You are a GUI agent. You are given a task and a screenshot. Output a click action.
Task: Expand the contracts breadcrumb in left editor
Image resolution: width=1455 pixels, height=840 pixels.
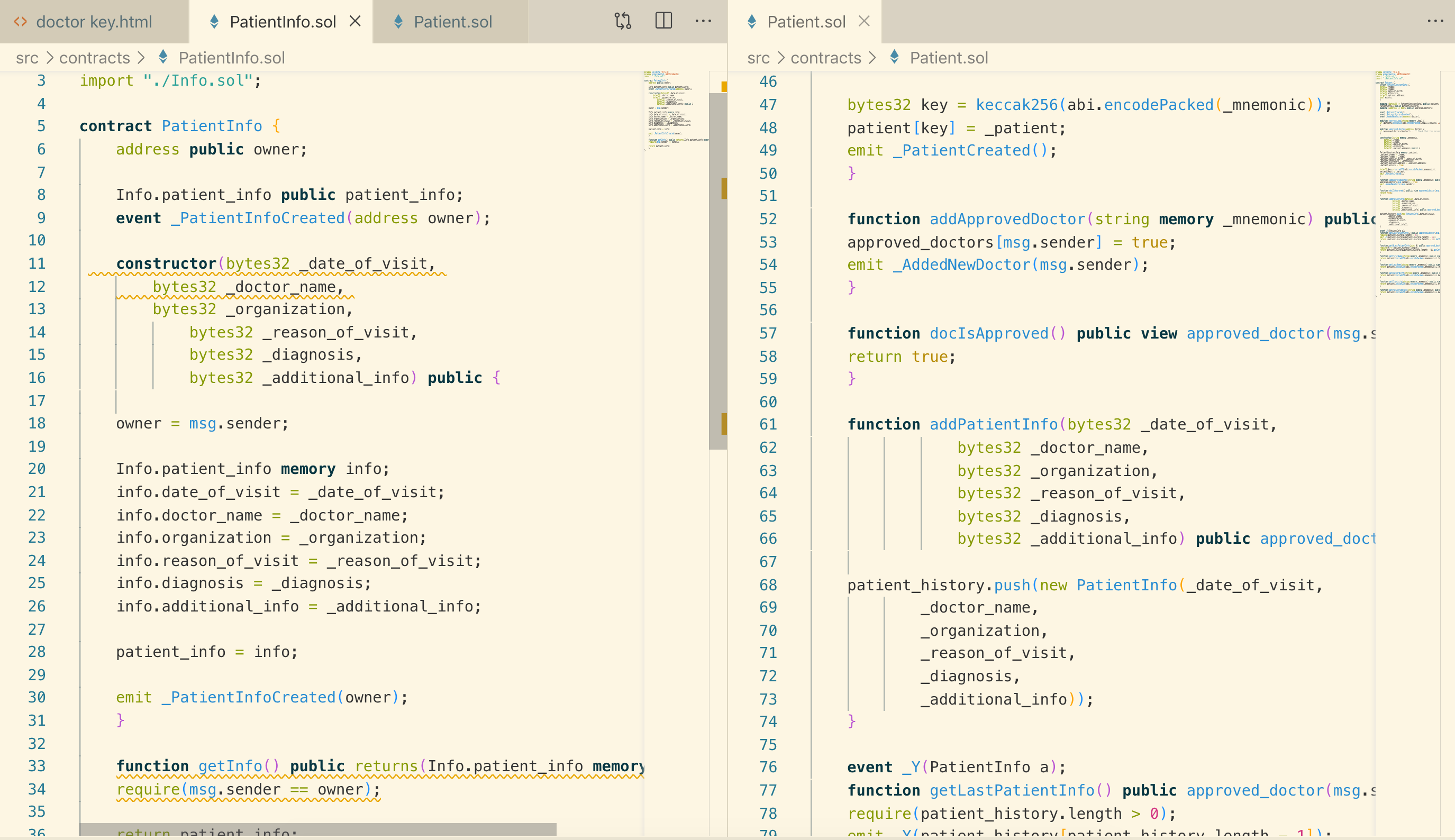tap(95, 58)
